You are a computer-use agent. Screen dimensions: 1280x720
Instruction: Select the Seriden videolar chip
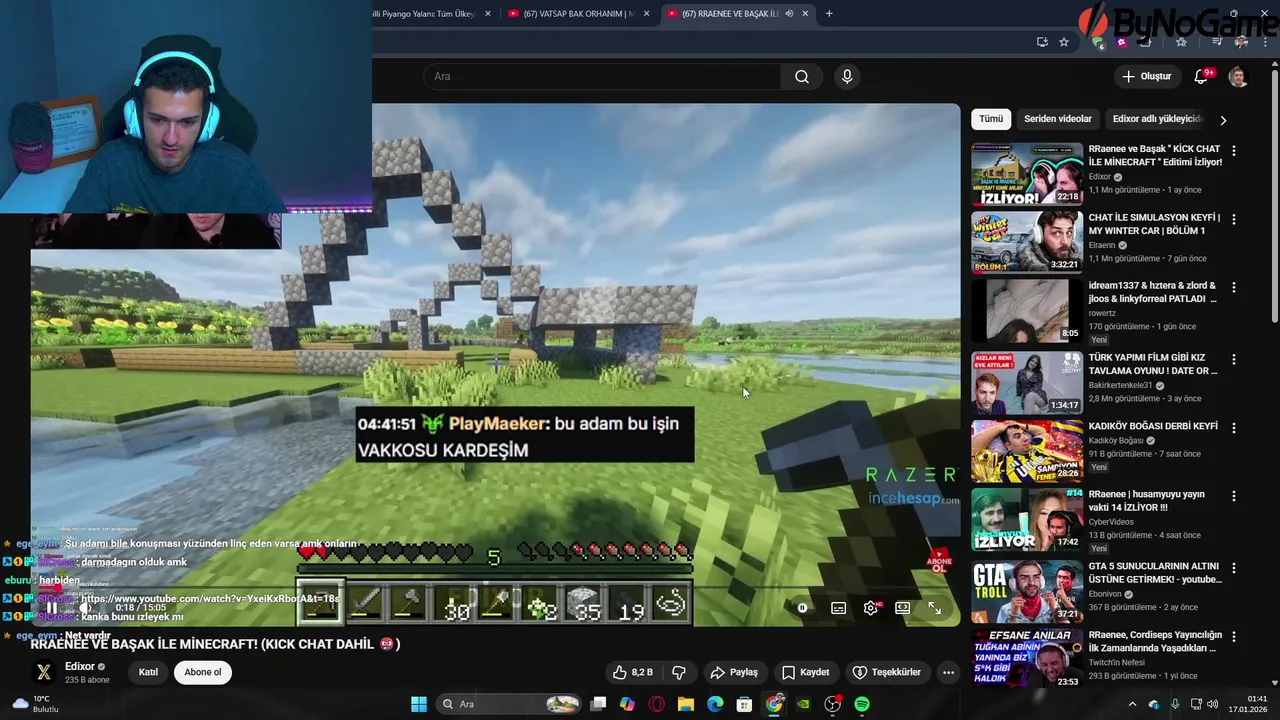pos(1058,119)
